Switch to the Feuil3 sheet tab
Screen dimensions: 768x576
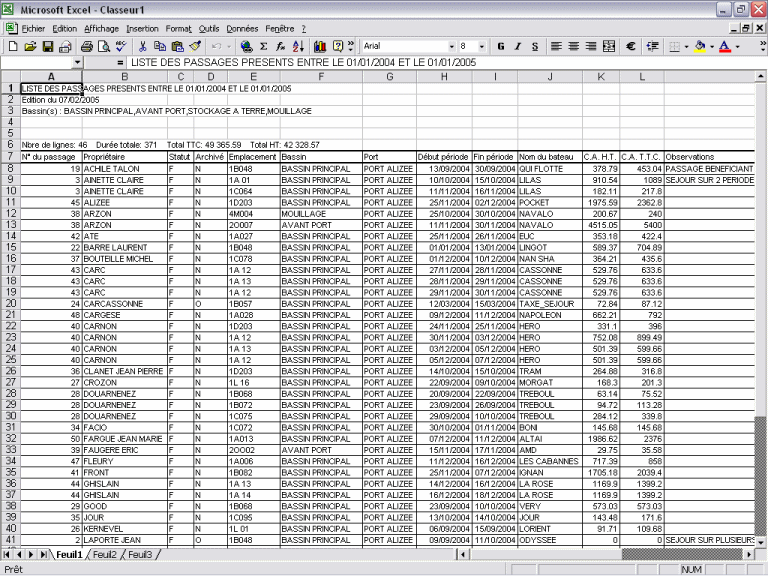(140, 554)
